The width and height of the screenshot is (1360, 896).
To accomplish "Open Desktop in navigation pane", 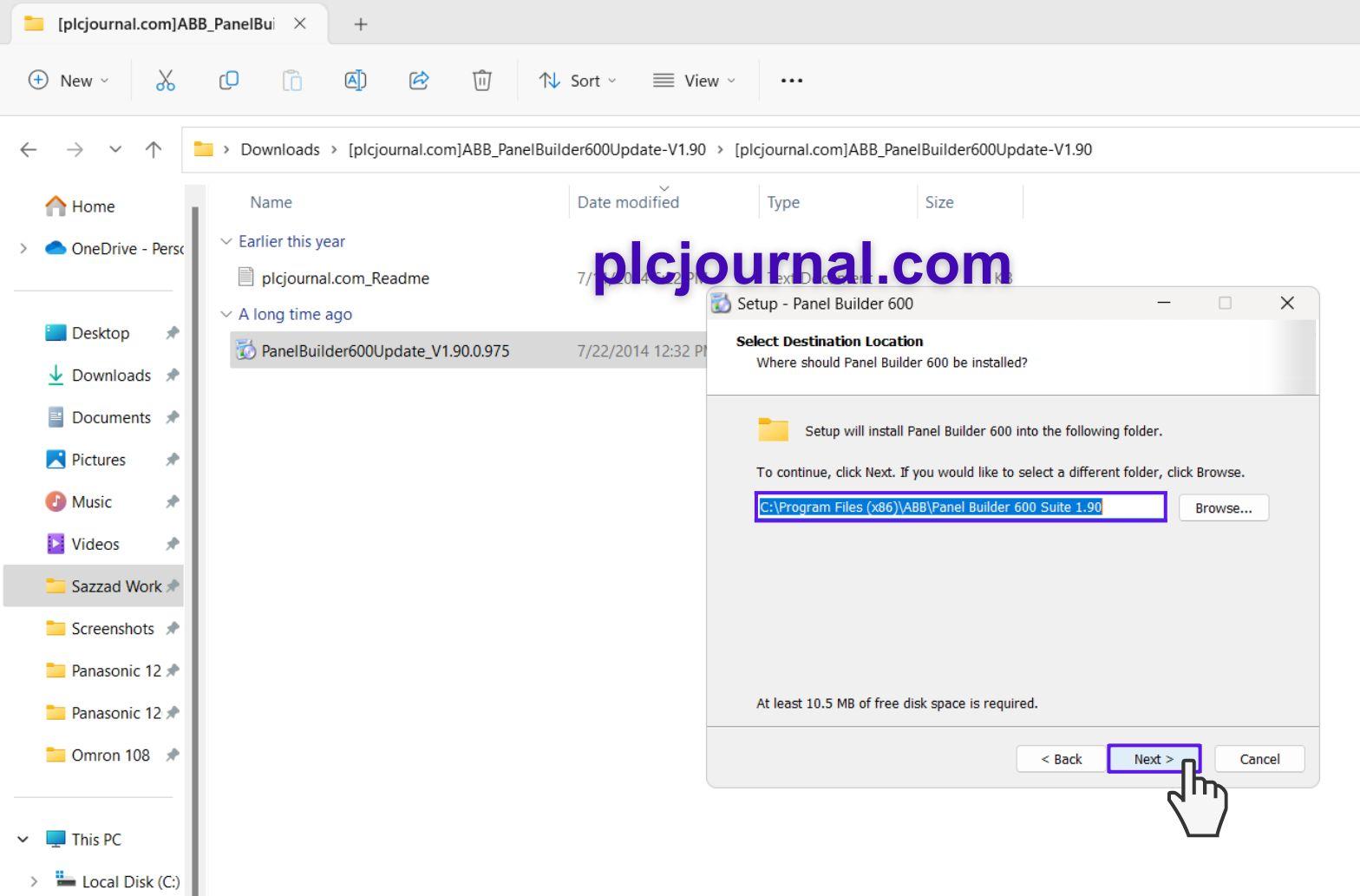I will (88, 333).
